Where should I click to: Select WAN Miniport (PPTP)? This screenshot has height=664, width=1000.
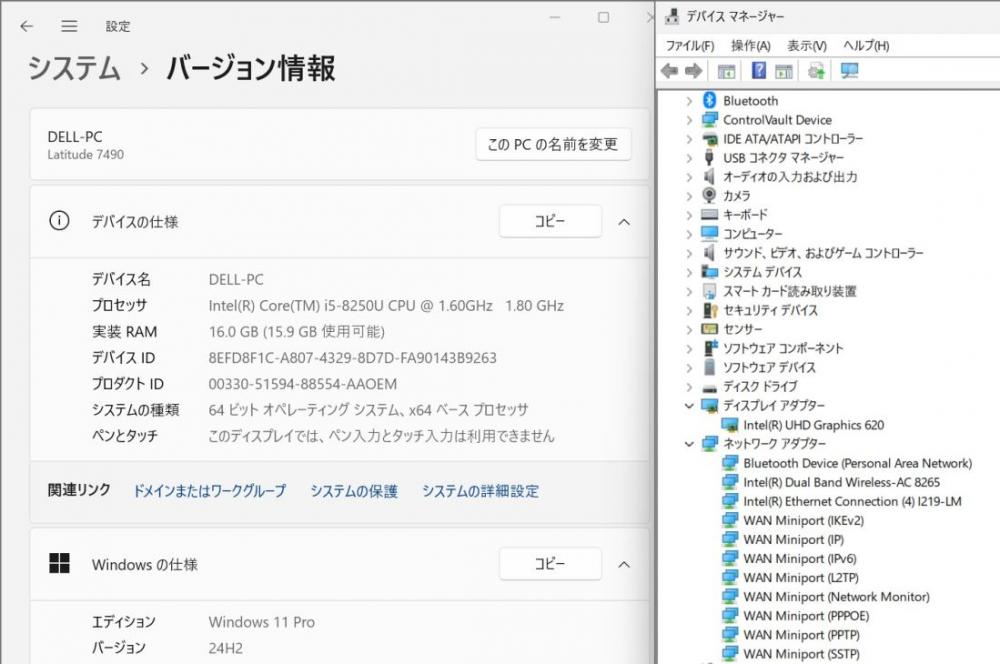[802, 635]
